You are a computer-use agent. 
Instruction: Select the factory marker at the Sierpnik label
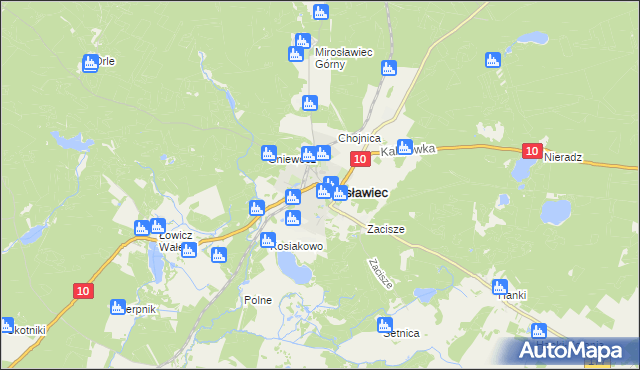[118, 307]
